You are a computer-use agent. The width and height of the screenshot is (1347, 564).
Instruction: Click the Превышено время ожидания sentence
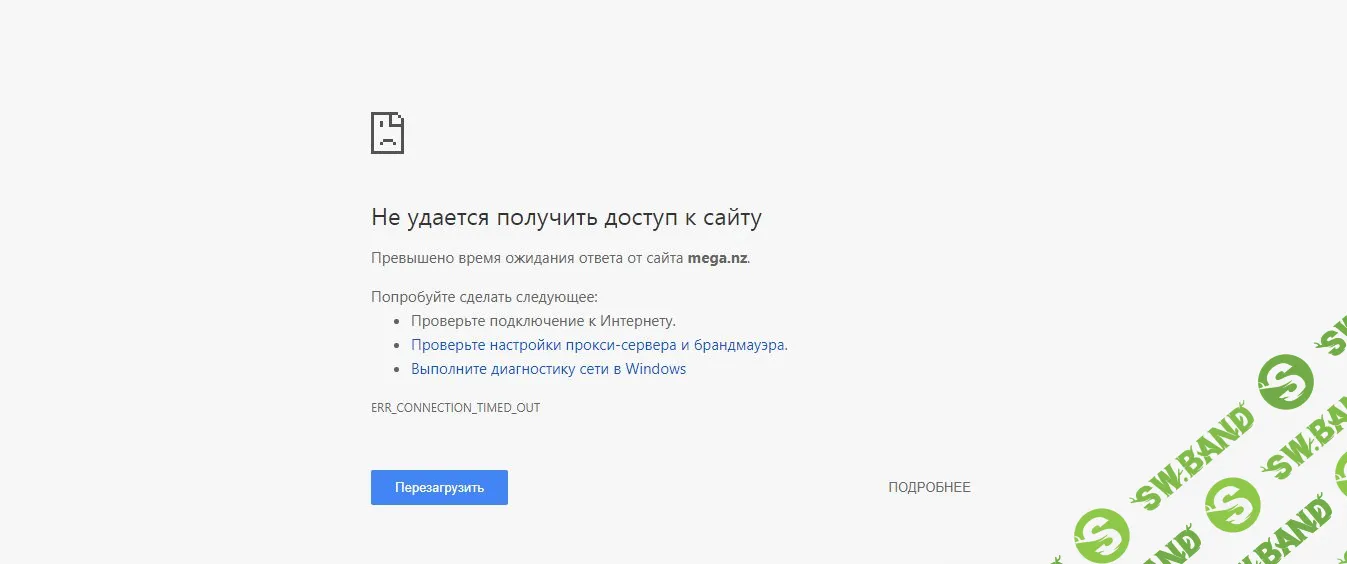pos(528,258)
